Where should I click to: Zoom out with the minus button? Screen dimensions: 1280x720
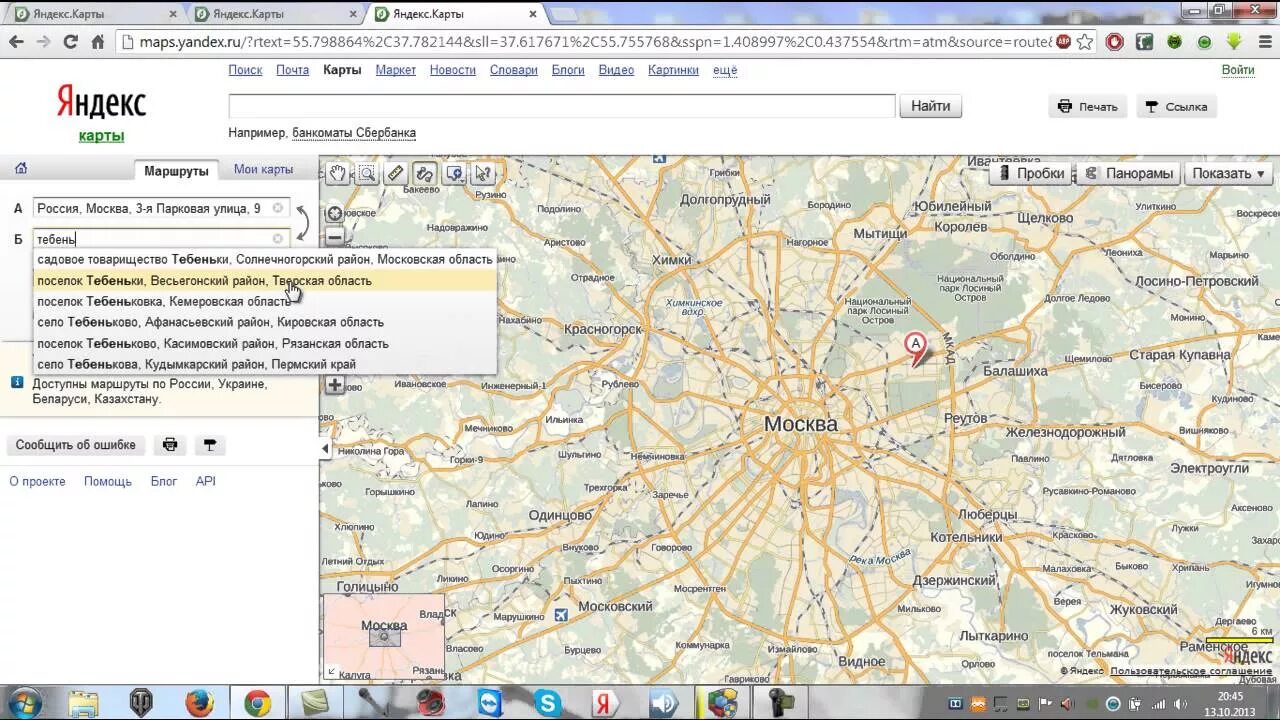click(x=335, y=237)
